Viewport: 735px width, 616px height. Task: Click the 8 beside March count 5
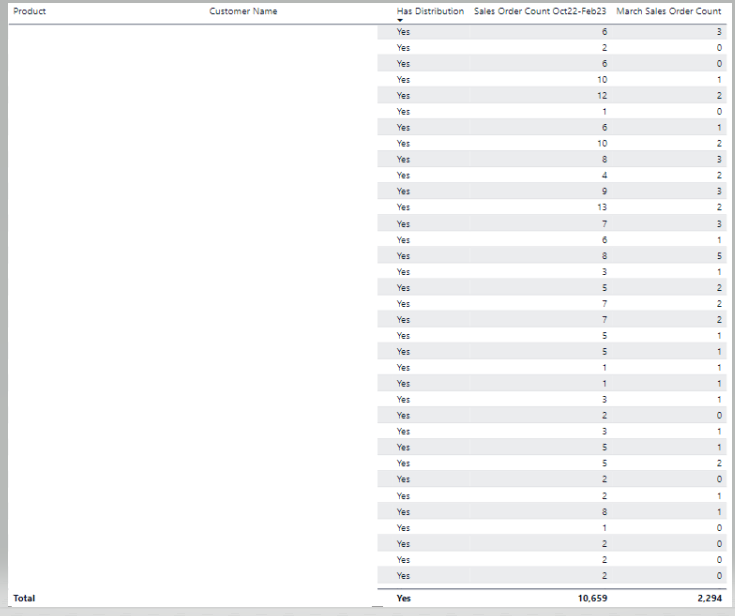click(604, 256)
